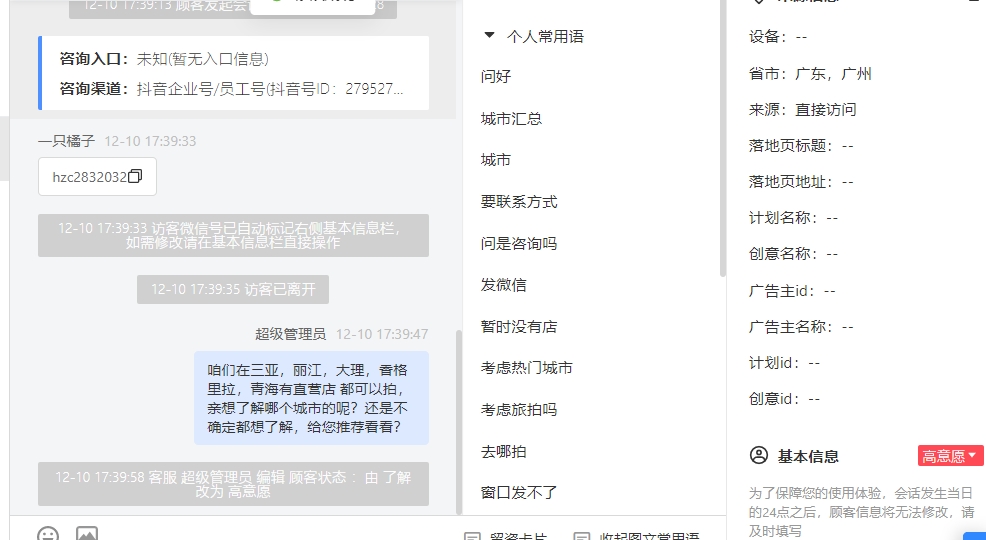Click the 广告主id row
Screen dimensions: 986x540
(792, 291)
